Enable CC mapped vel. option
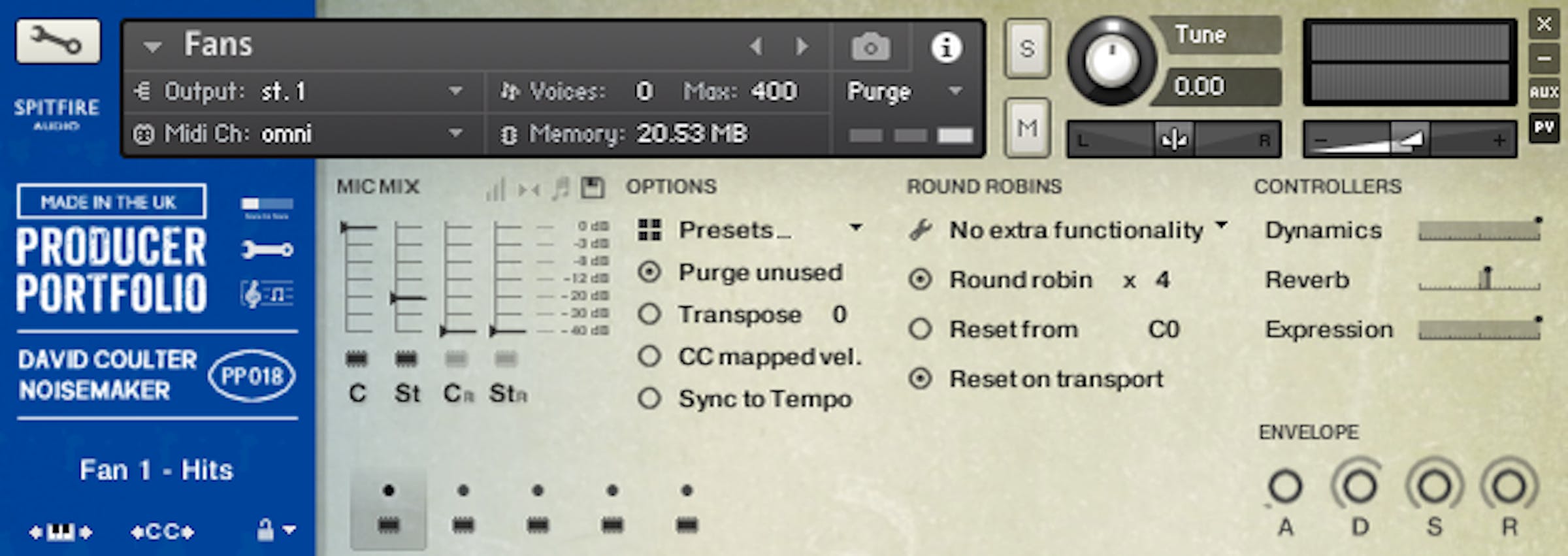The height and width of the screenshot is (556, 1568). [x=649, y=357]
